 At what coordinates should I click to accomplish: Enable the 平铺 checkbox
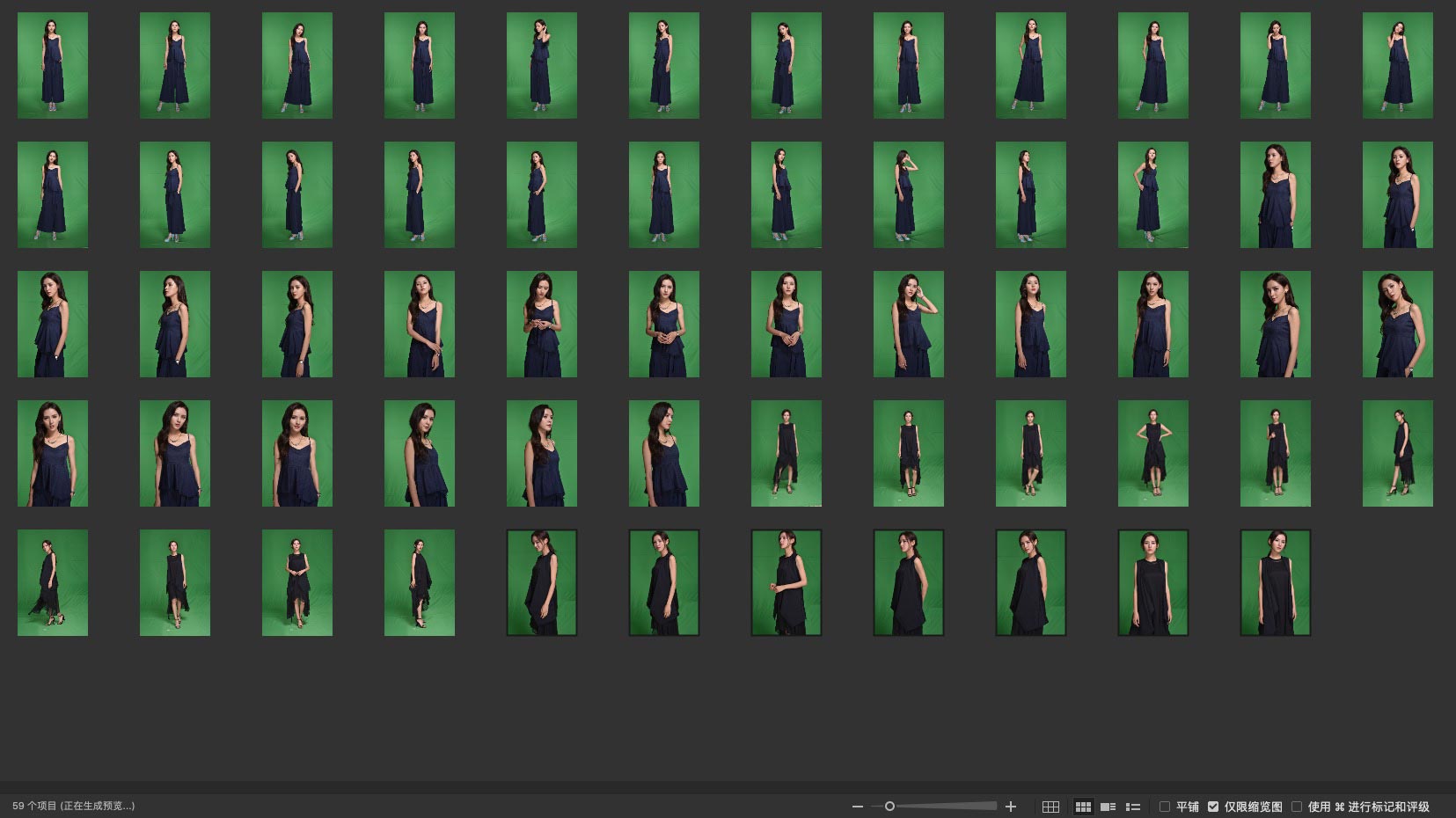[x=1165, y=807]
